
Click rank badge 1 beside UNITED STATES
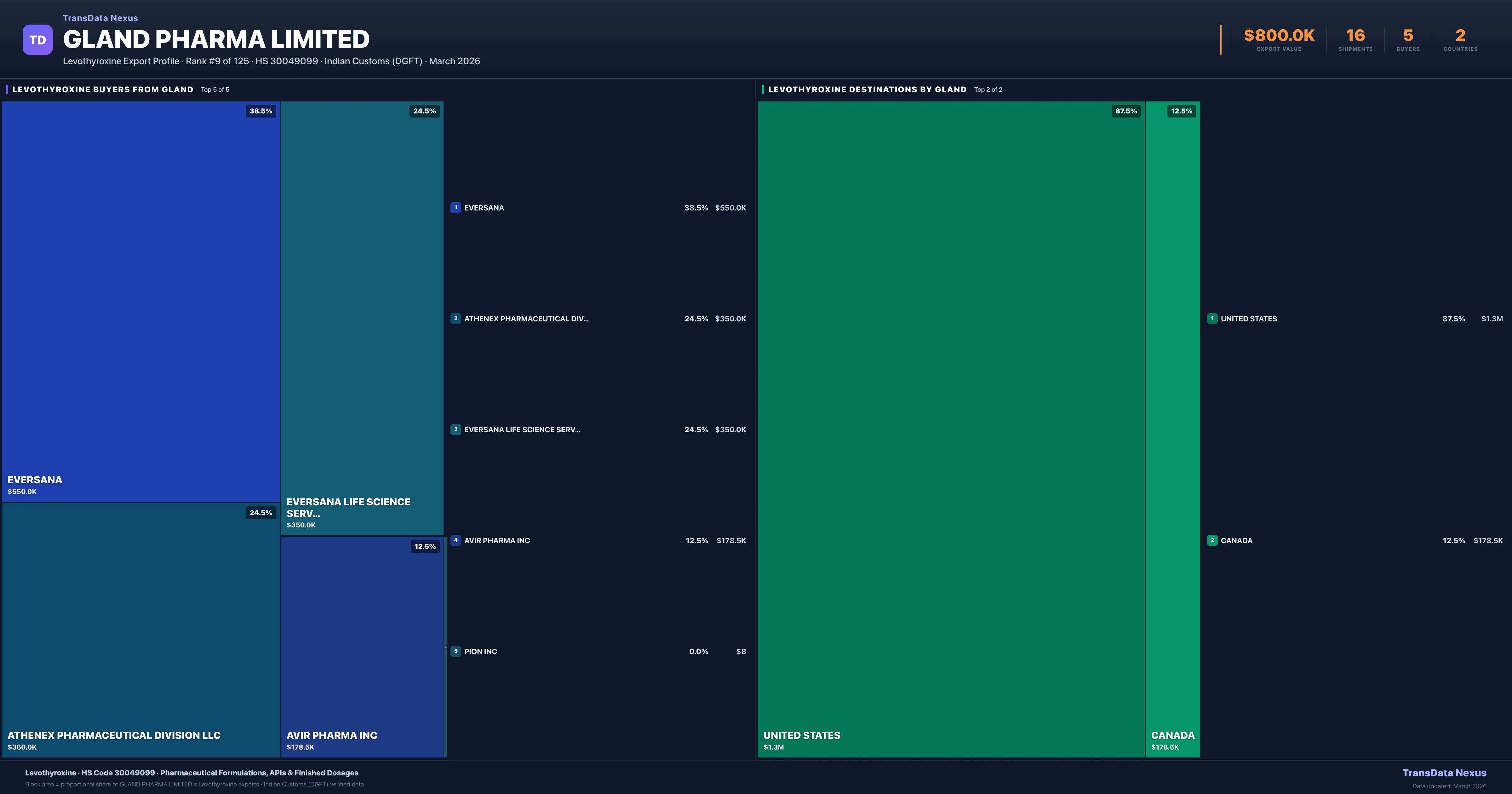(1212, 319)
